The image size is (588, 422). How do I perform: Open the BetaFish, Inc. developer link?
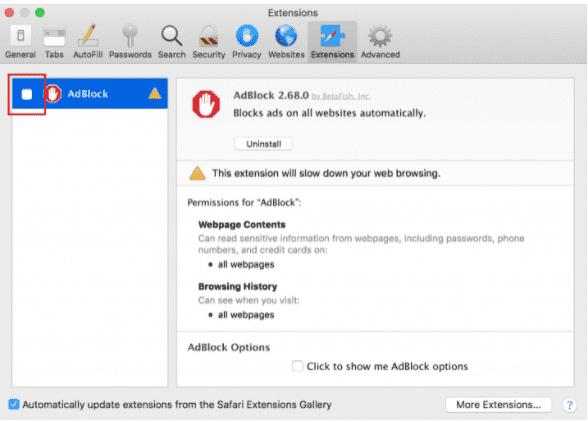pos(341,96)
